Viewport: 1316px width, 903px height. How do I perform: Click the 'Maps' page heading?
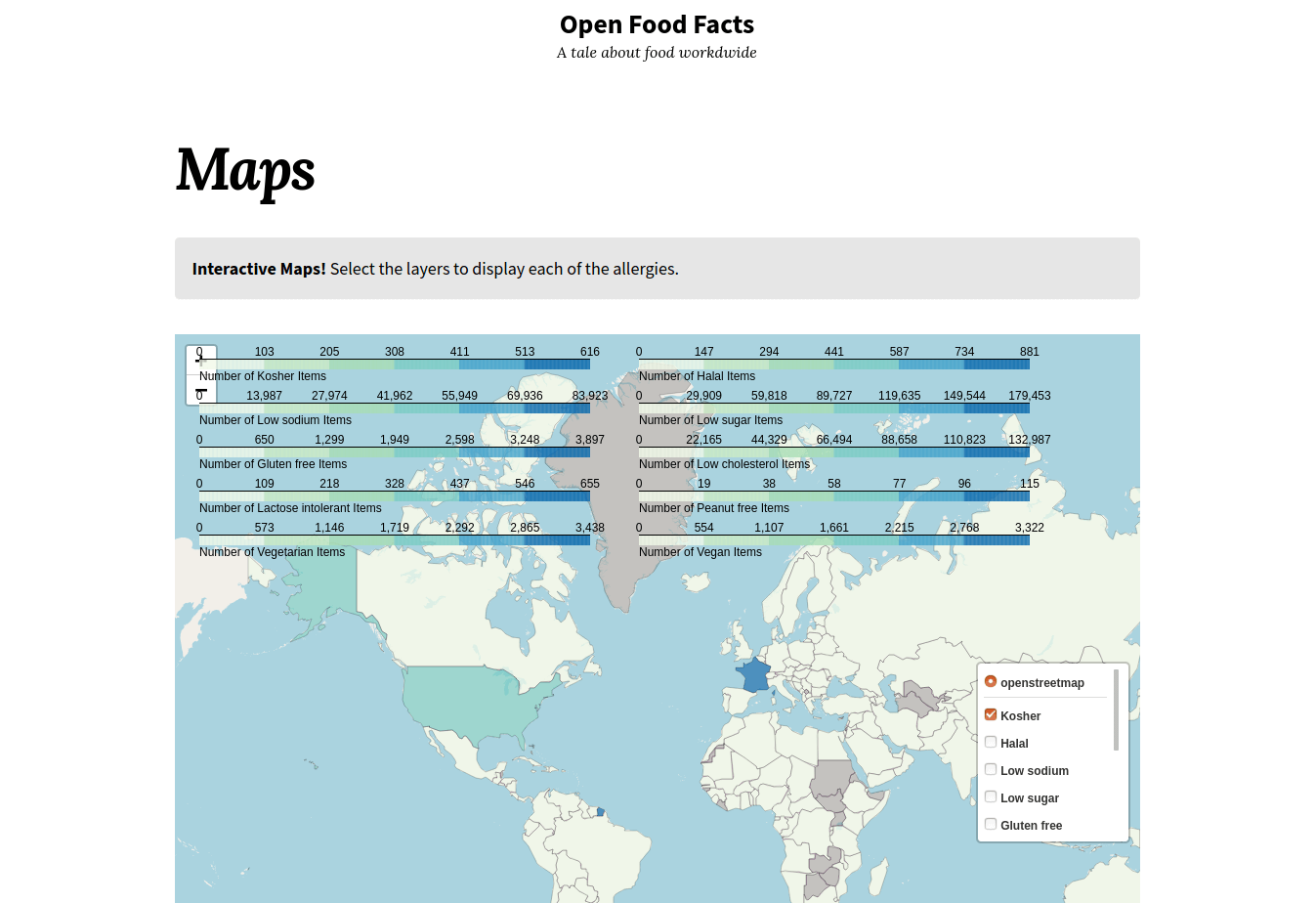[245, 170]
